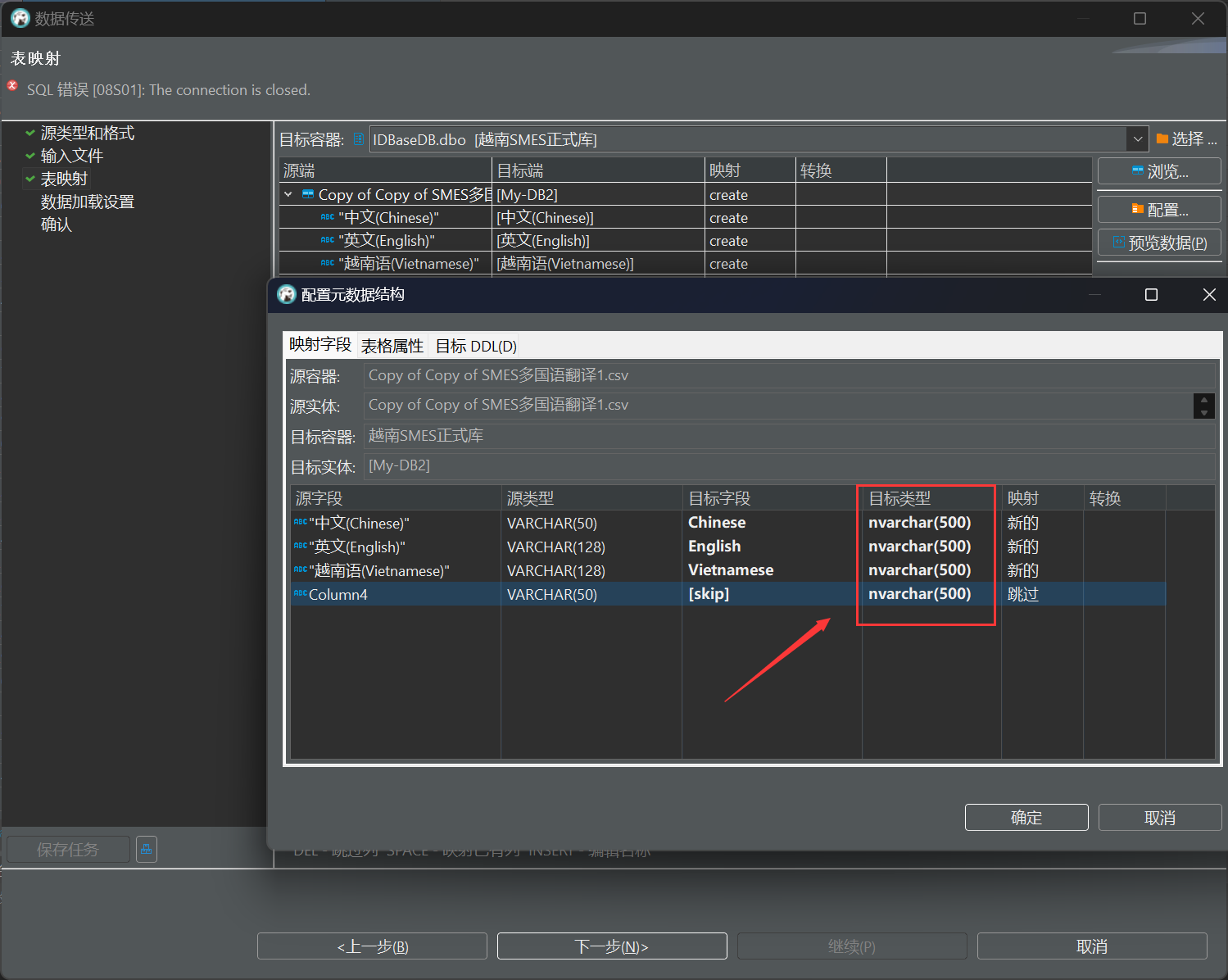1228x980 pixels.
Task: Click the 预览数据(P) button
Action: point(1159,243)
